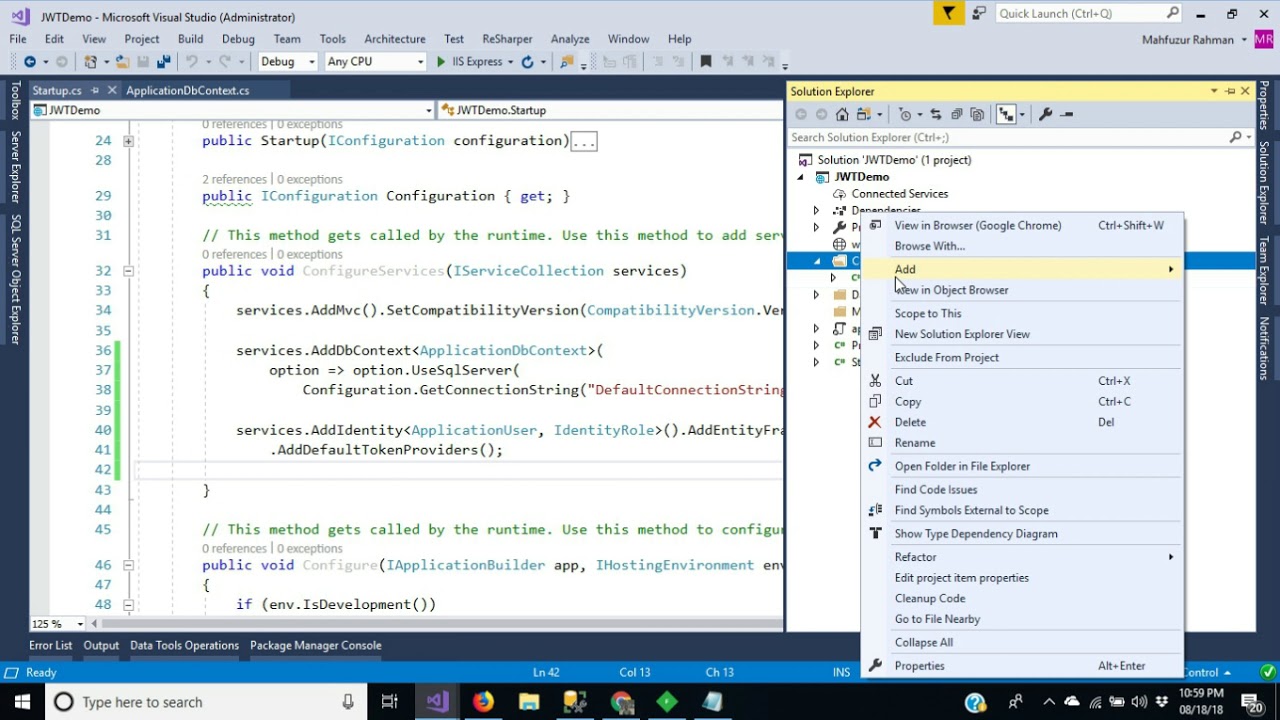The height and width of the screenshot is (720, 1280).
Task: Open the Package Manager Console panel
Action: point(315,646)
